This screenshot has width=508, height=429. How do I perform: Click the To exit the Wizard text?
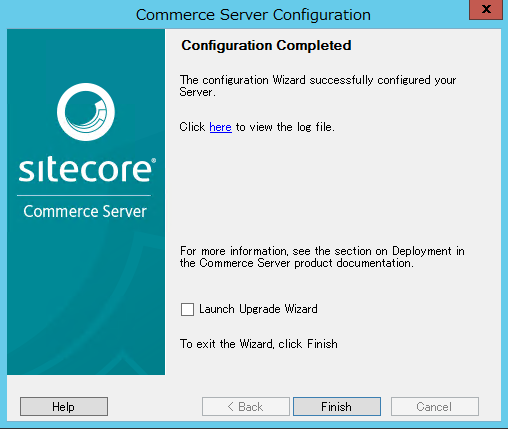click(x=259, y=344)
